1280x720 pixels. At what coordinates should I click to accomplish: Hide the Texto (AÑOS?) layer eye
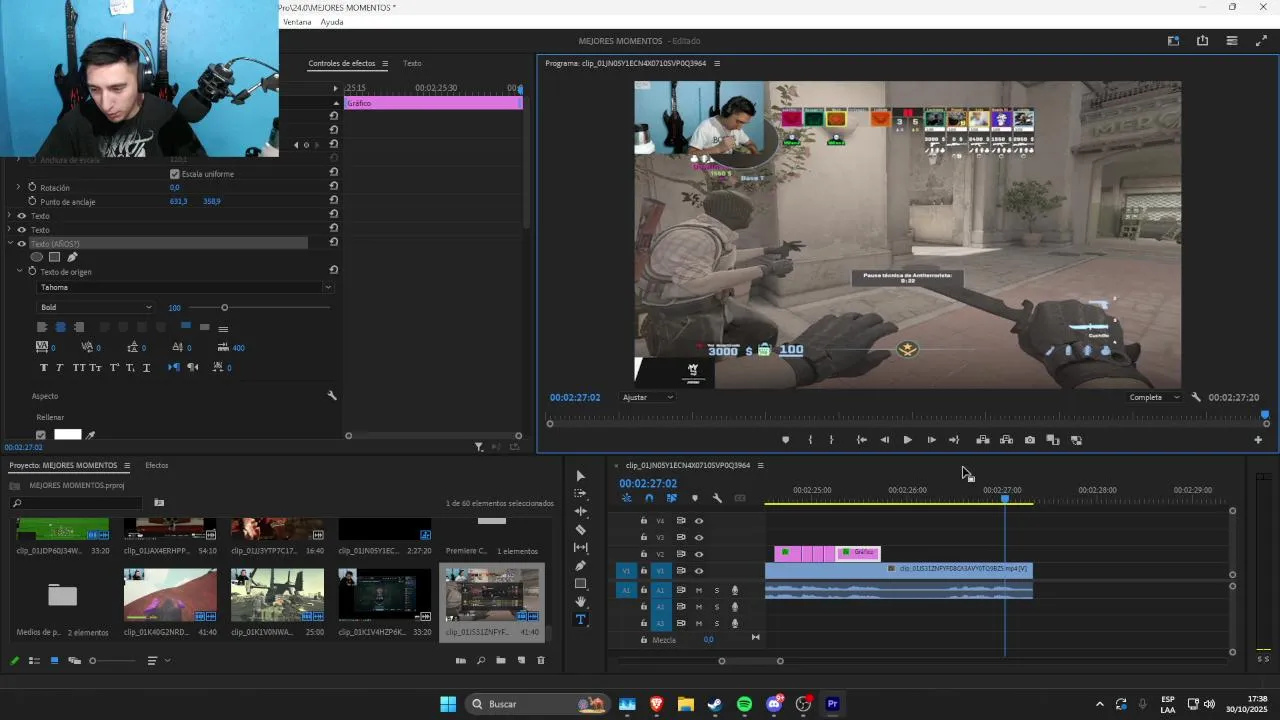click(x=22, y=244)
